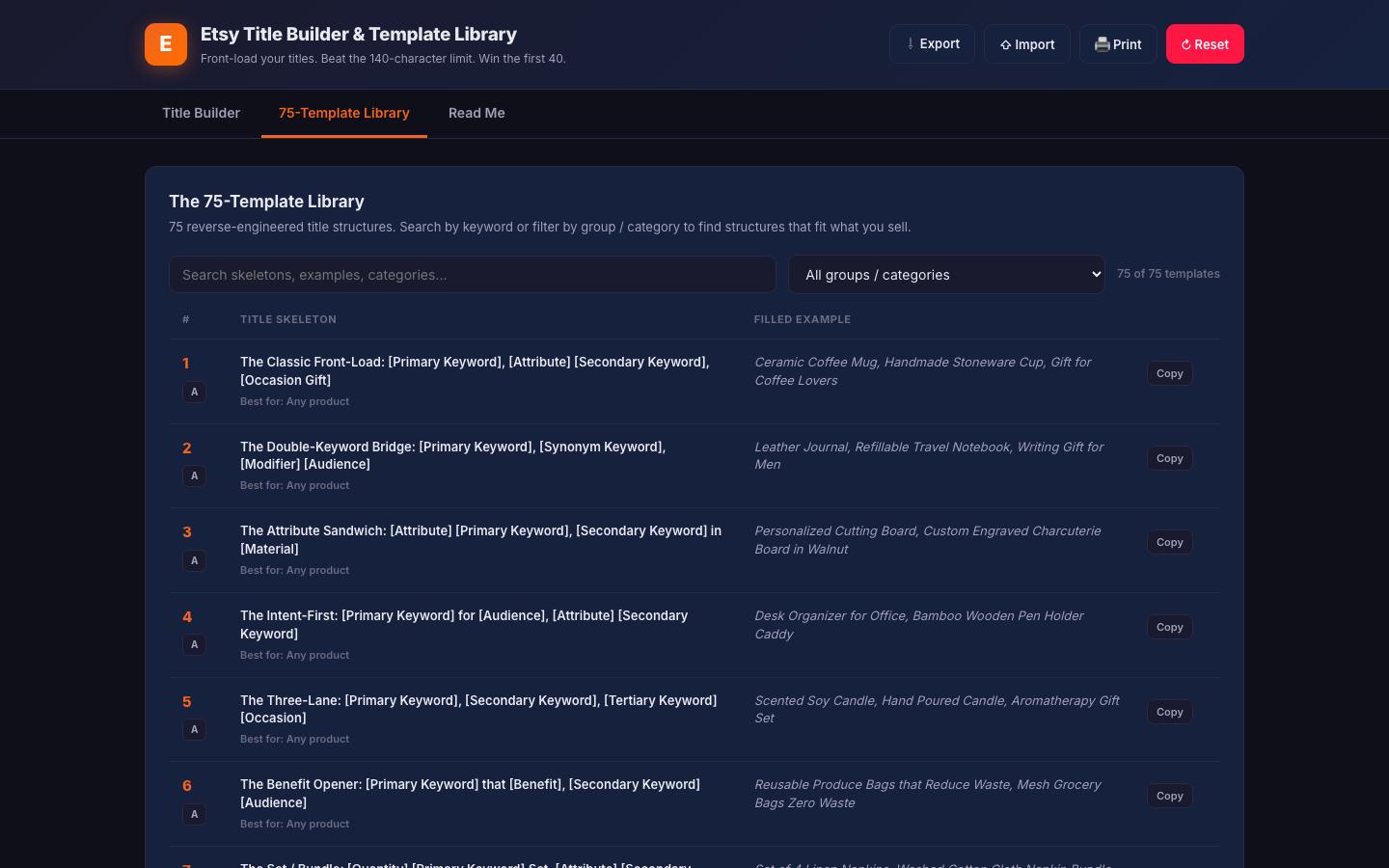1389x868 pixels.
Task: Copy the Attribute Sandwich template
Action: (x=1169, y=542)
